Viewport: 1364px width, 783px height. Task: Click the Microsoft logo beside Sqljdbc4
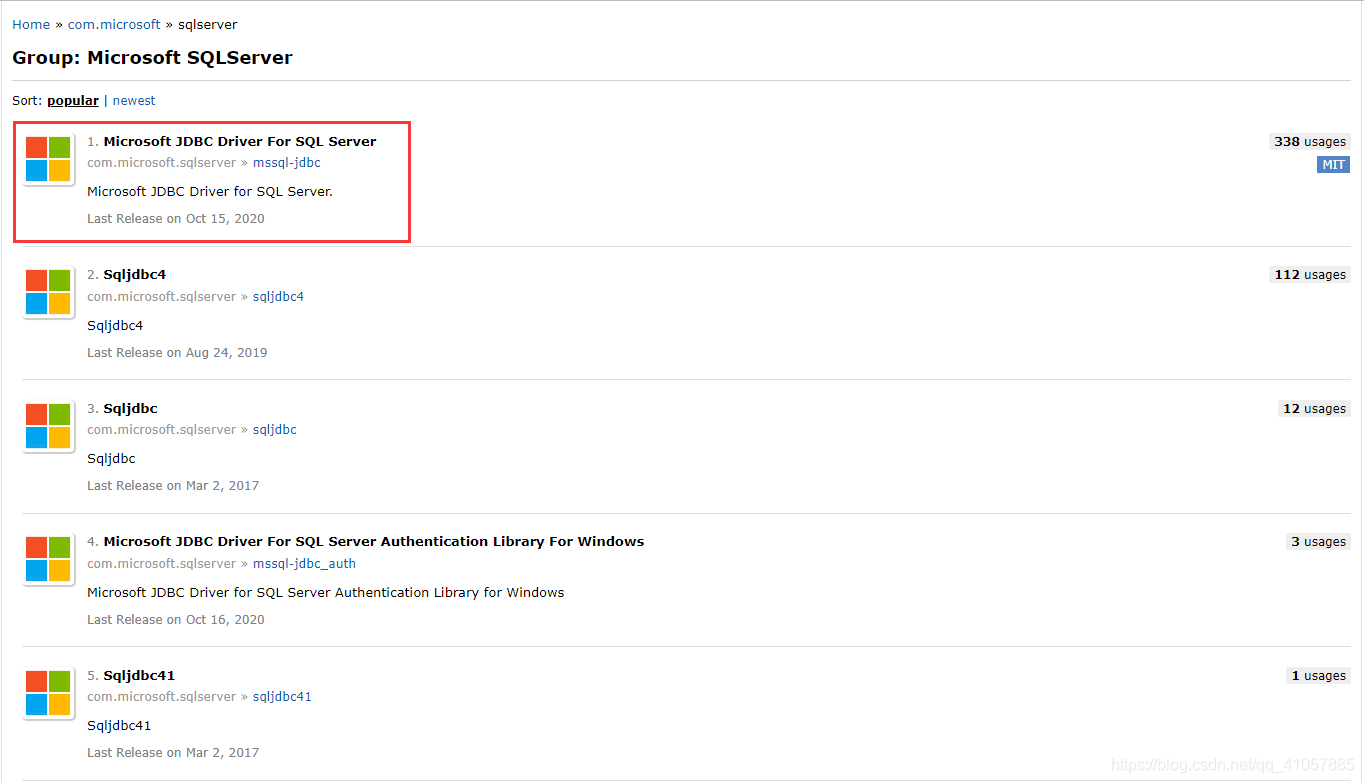pos(47,291)
